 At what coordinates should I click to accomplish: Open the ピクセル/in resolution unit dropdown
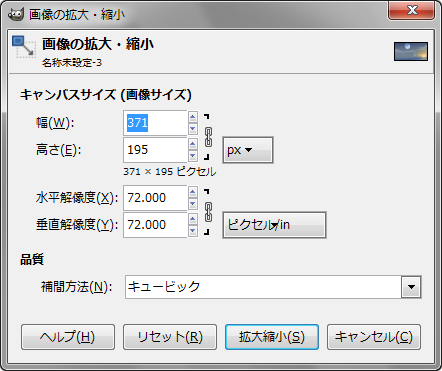(x=274, y=225)
